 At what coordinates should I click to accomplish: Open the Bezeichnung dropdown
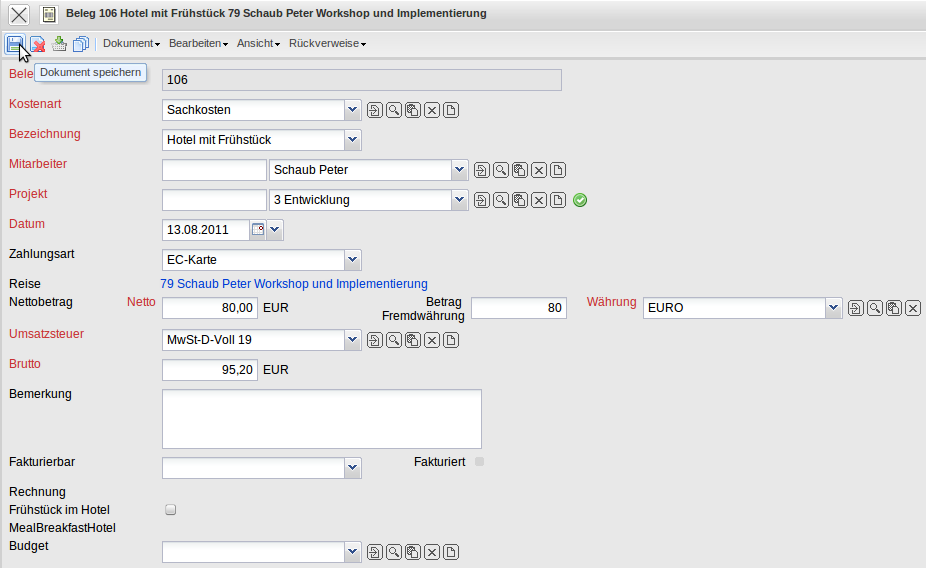pyautogui.click(x=352, y=140)
